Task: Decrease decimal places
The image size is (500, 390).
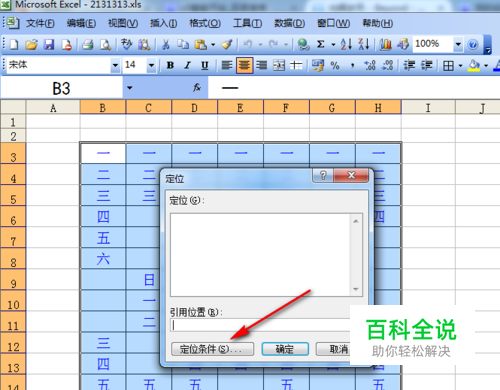Action: pyautogui.click(x=387, y=65)
